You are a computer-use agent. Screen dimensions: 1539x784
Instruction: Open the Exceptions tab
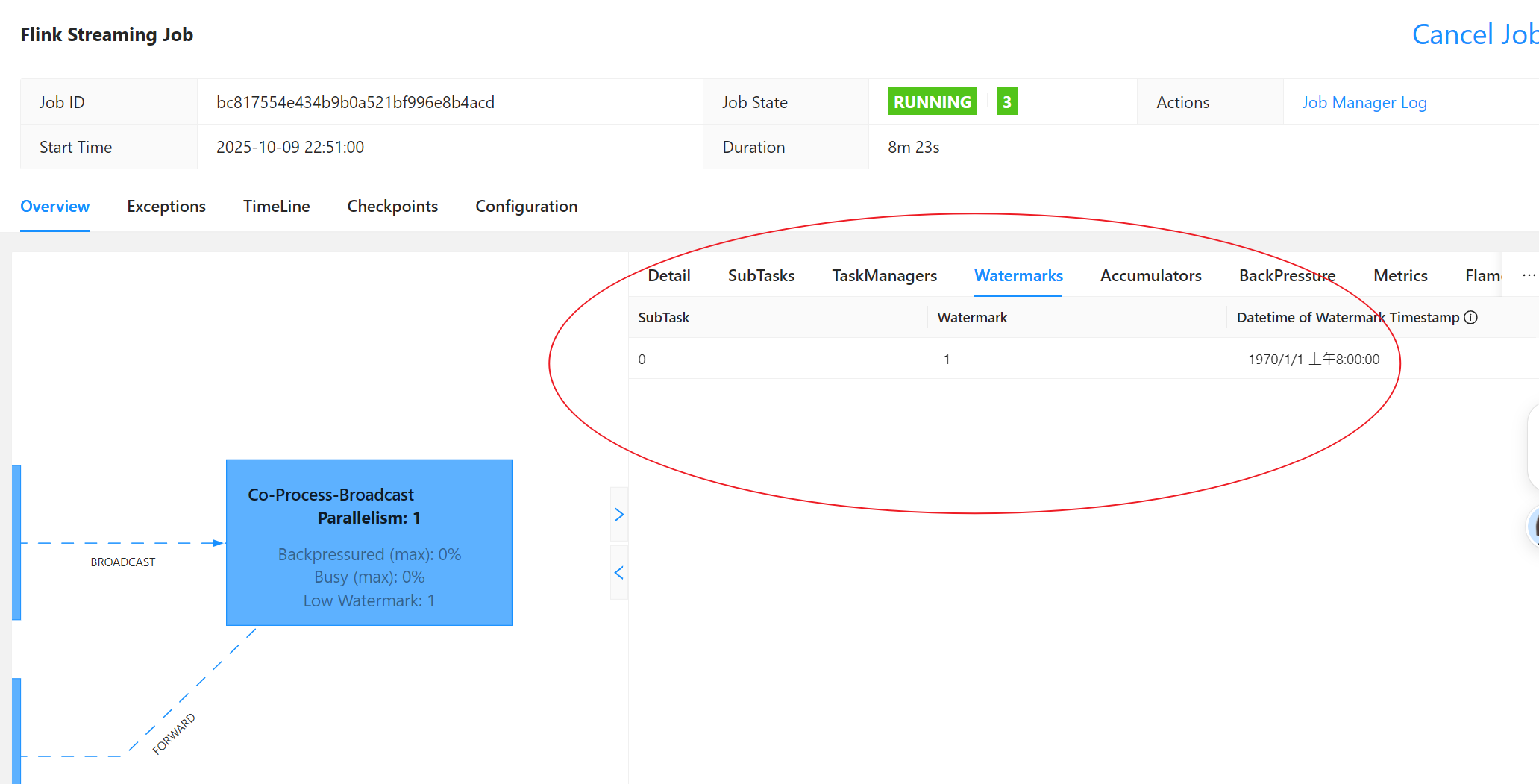(x=166, y=206)
